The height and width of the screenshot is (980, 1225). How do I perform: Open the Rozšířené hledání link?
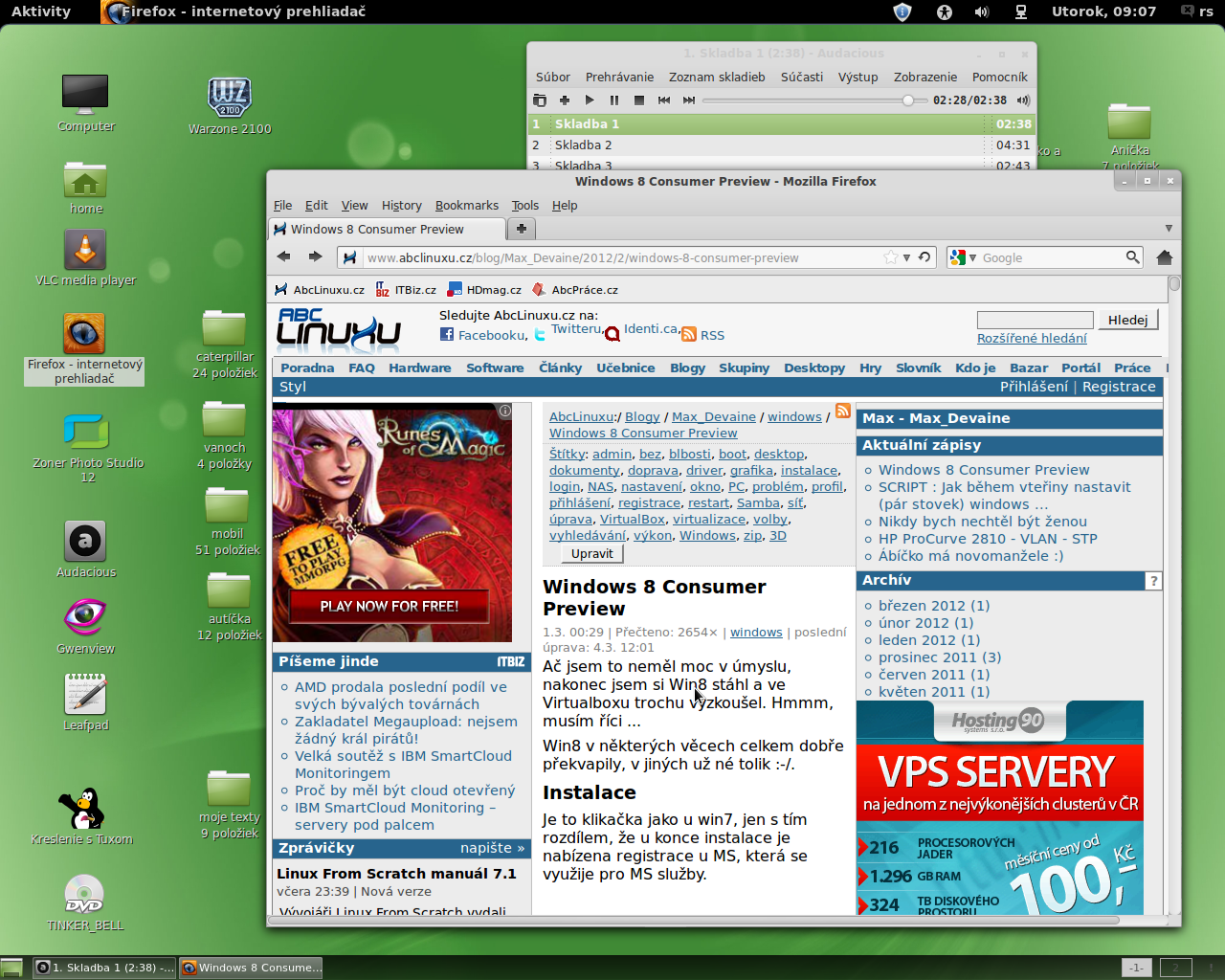(1032, 338)
